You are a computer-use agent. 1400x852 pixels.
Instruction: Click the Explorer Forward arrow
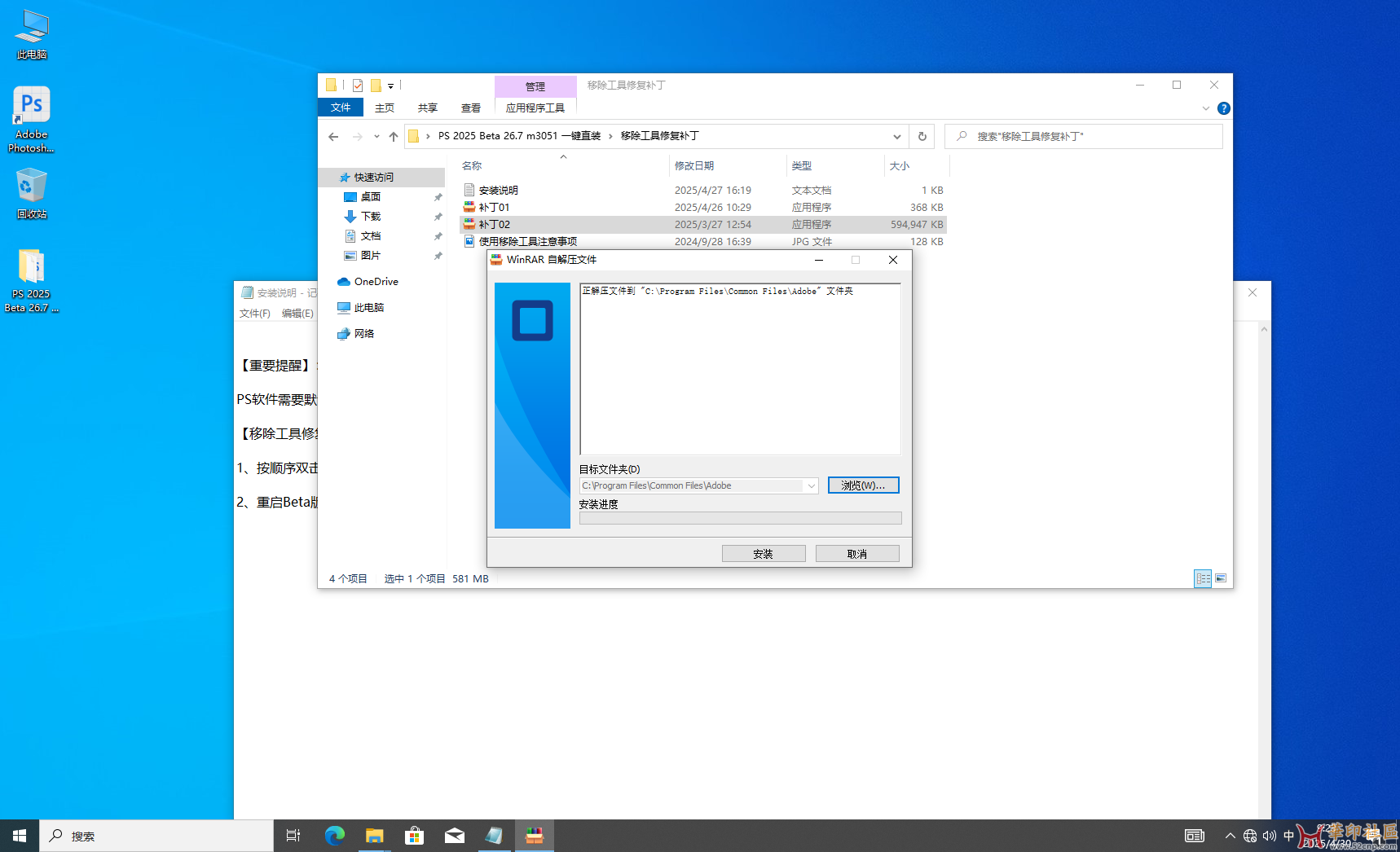pyautogui.click(x=357, y=137)
